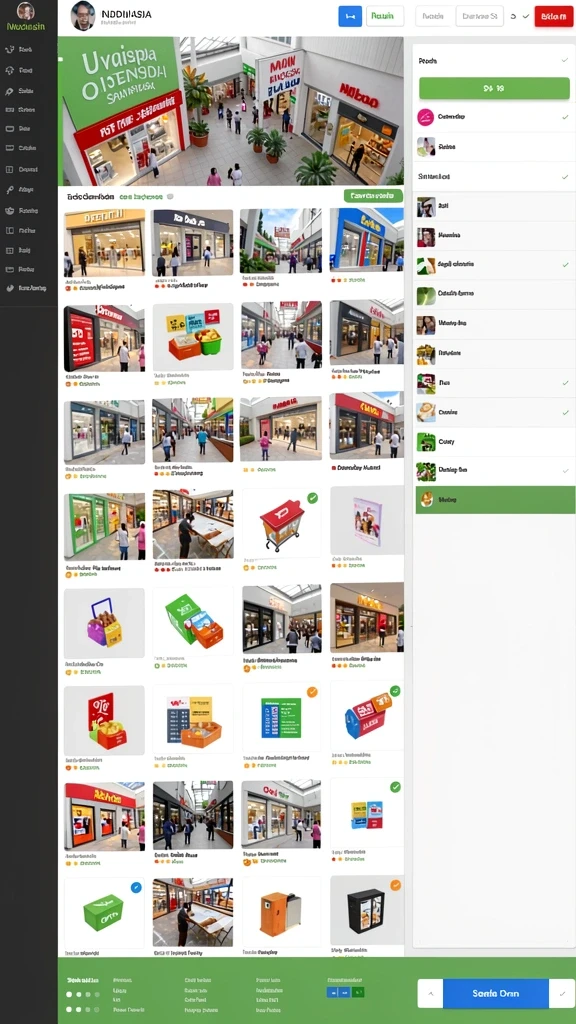Click the green badge on the blue-and-red box card
This screenshot has width=576, height=1024.
(394, 690)
